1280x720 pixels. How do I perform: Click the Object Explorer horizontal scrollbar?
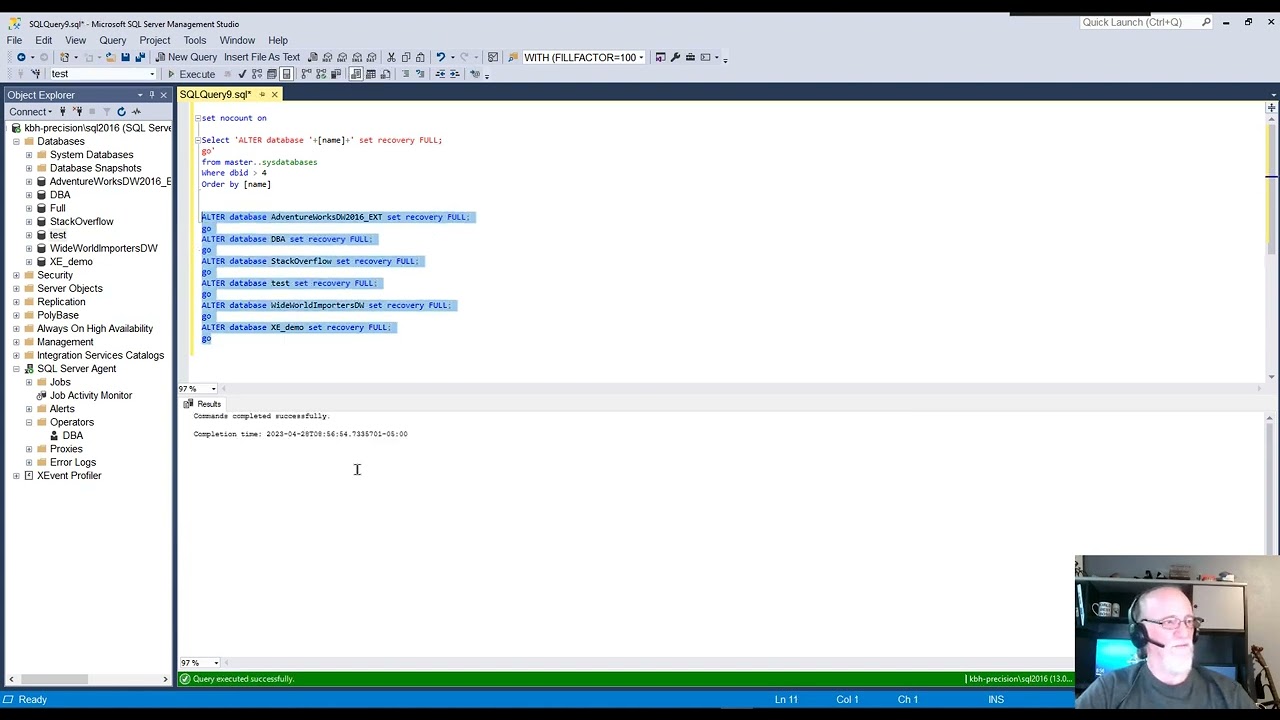pyautogui.click(x=88, y=680)
